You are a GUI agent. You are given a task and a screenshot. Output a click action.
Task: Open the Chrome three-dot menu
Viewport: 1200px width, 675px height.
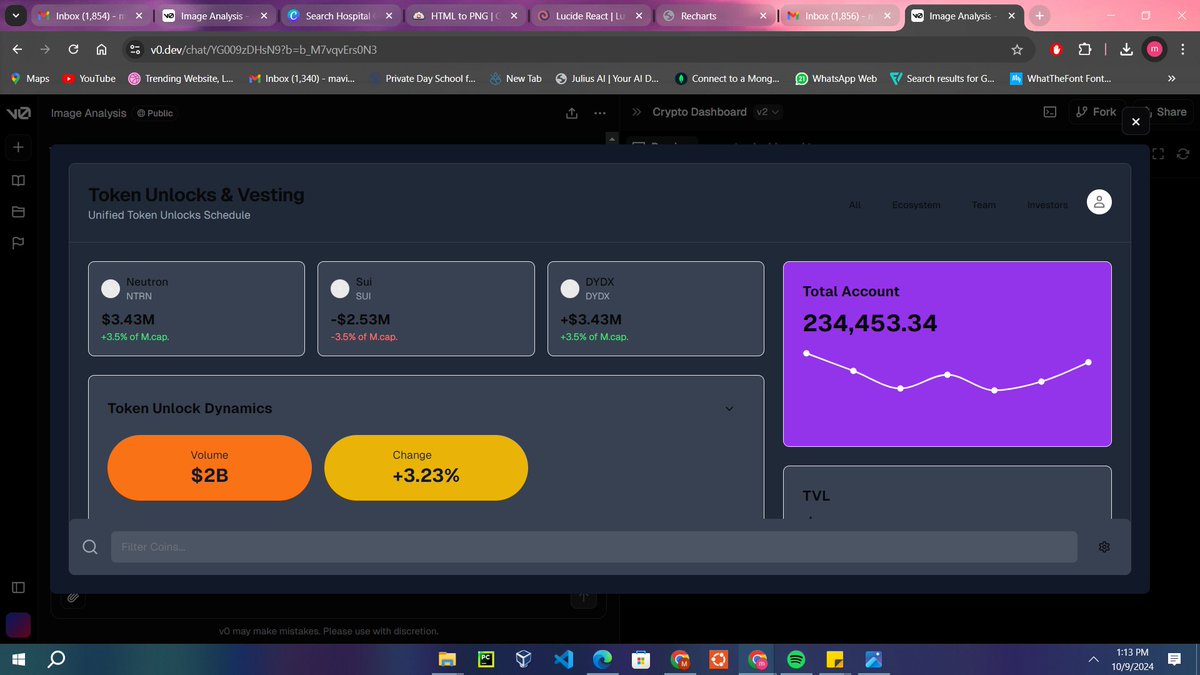[x=1183, y=50]
